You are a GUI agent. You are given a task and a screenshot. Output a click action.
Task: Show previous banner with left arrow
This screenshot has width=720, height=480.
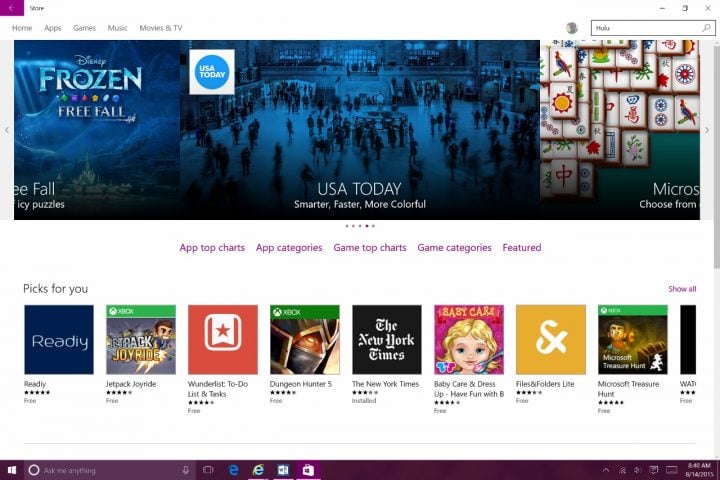[x=7, y=130]
